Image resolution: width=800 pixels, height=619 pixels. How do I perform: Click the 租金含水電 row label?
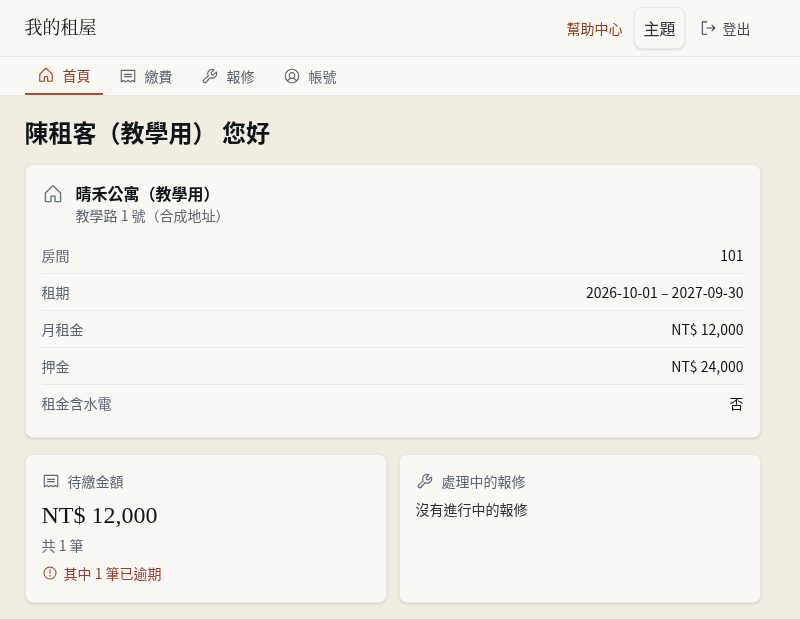(77, 404)
